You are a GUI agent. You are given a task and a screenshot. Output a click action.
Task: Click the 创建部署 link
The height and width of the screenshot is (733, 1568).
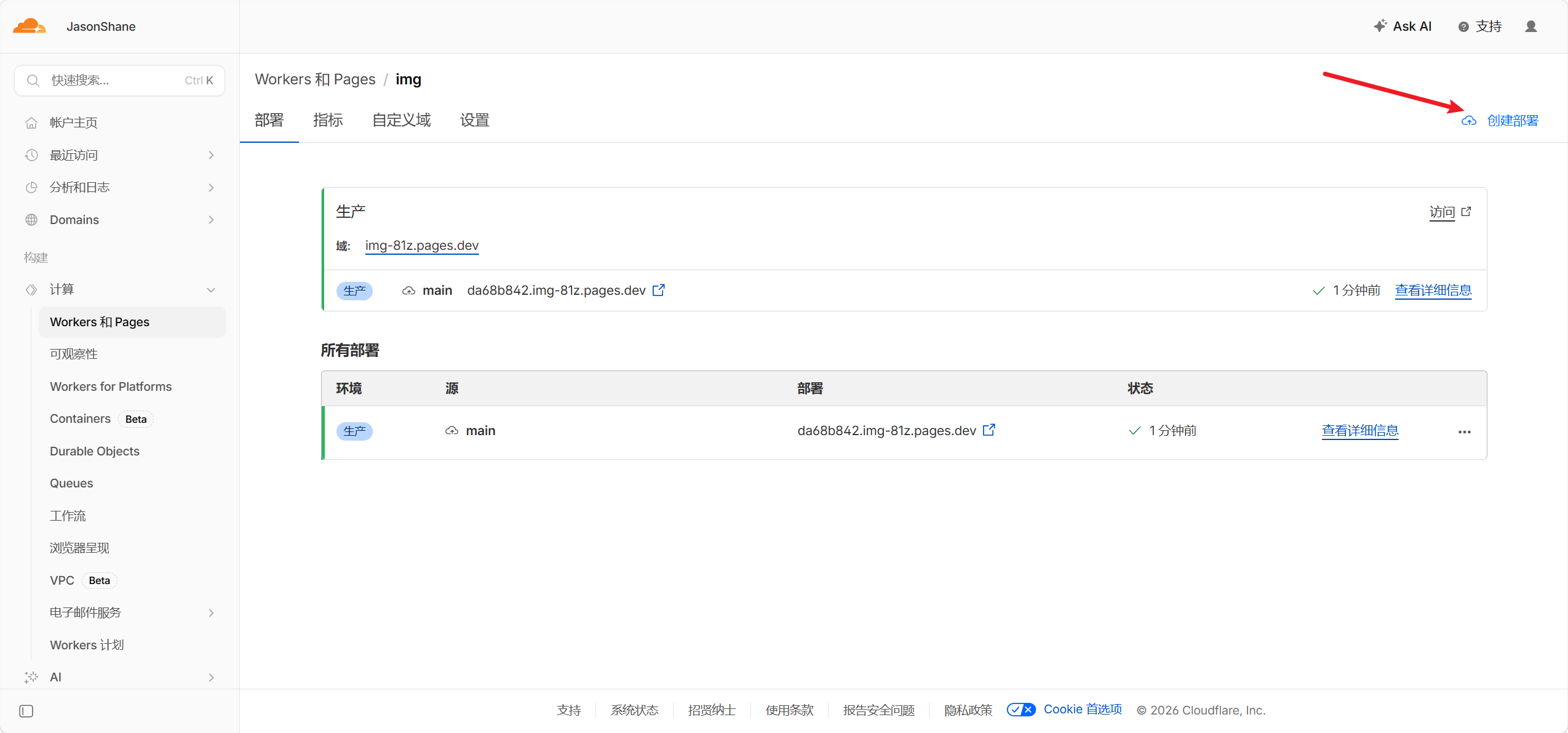[1512, 121]
